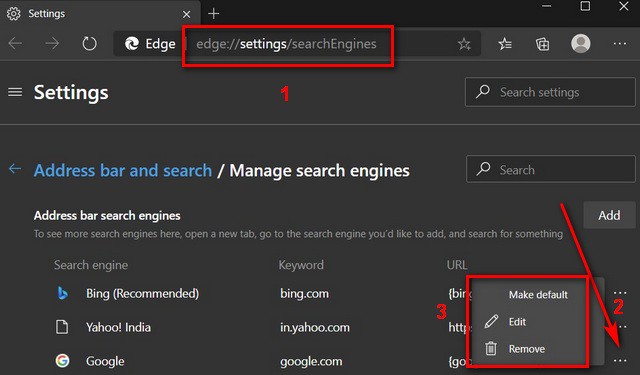Click the Bing logo icon
640x375 pixels.
coord(62,293)
